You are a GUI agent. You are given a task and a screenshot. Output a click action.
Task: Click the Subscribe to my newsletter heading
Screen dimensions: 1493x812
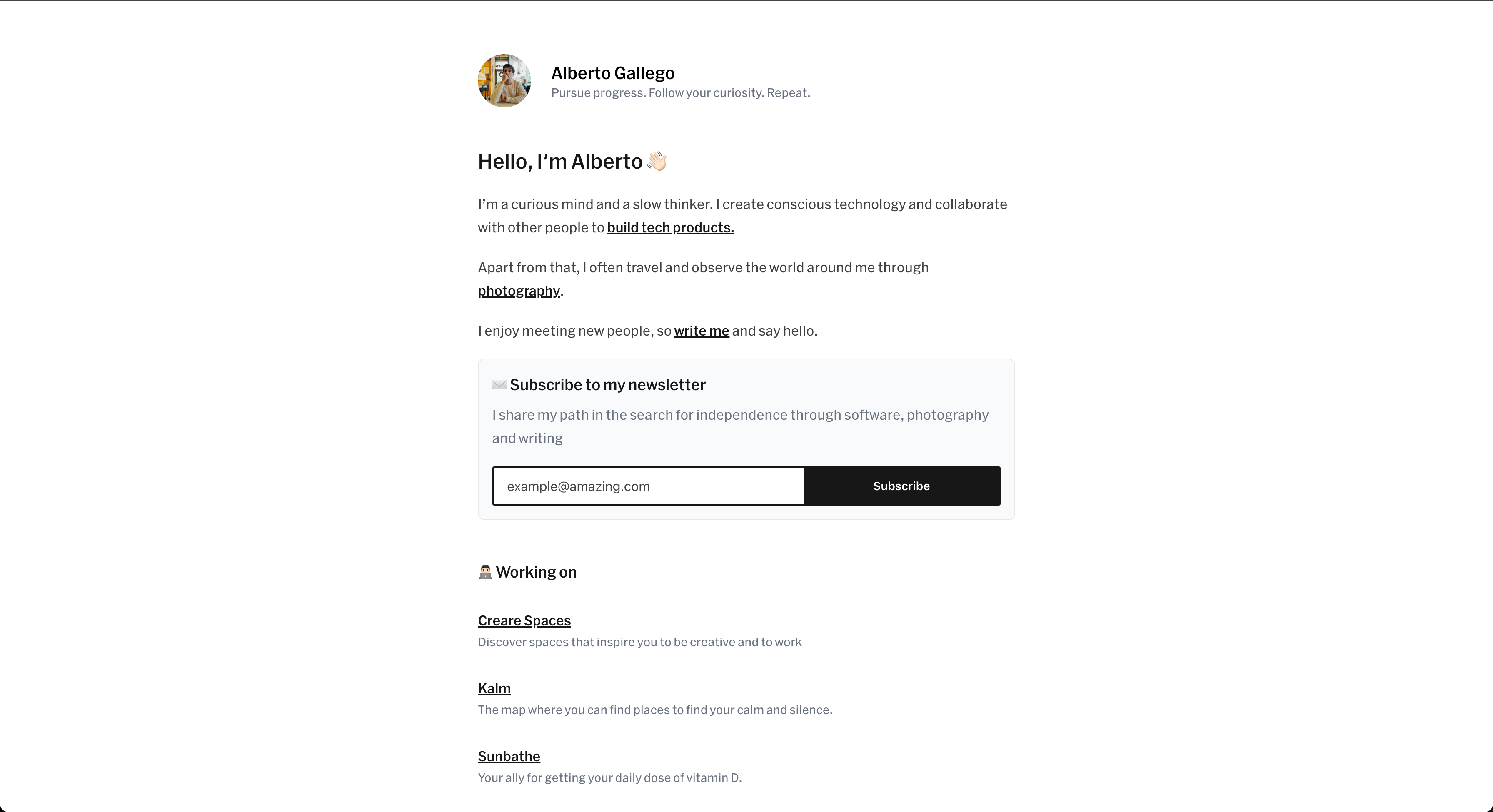(x=607, y=385)
